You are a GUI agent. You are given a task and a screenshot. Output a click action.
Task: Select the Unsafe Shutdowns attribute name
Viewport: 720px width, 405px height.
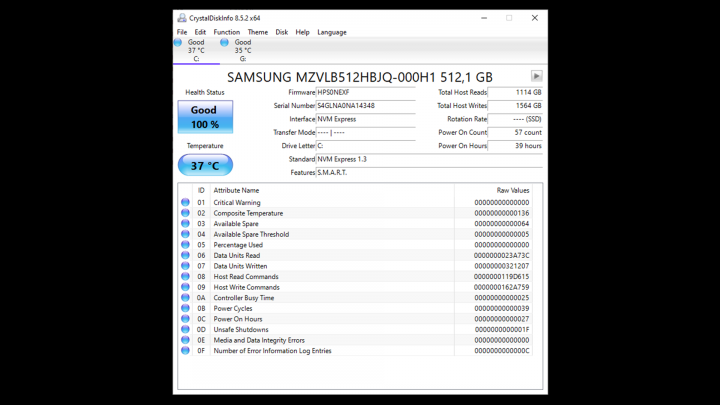pos(241,329)
